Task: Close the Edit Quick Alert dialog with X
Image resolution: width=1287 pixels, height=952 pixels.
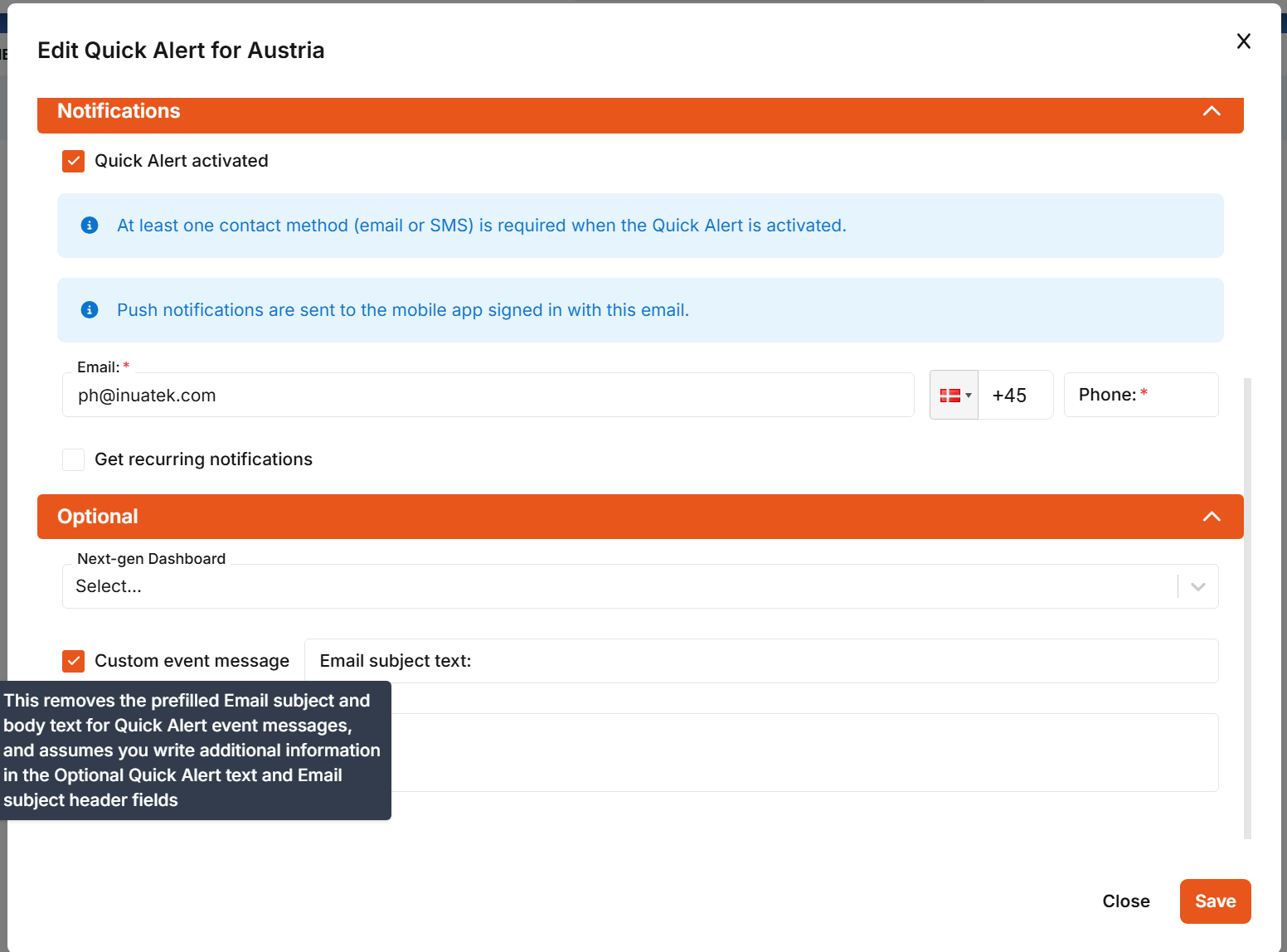Action: (x=1243, y=41)
